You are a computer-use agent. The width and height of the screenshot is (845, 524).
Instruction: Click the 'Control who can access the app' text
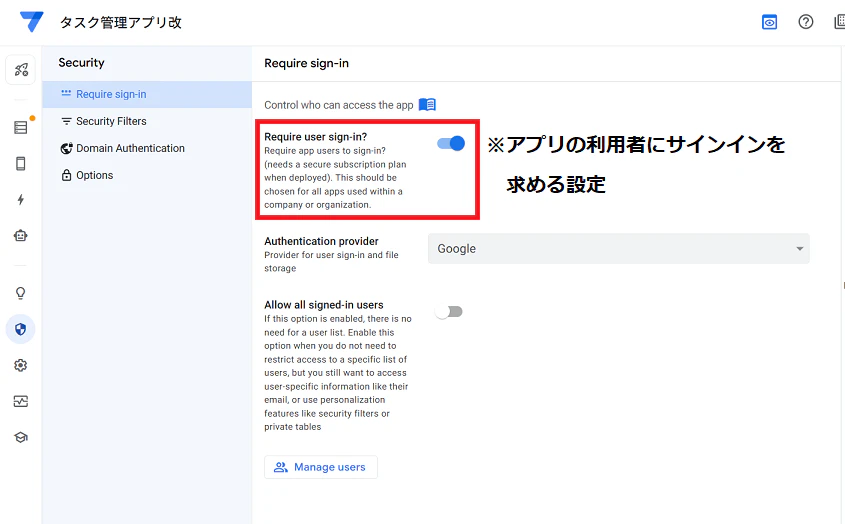pyautogui.click(x=338, y=105)
